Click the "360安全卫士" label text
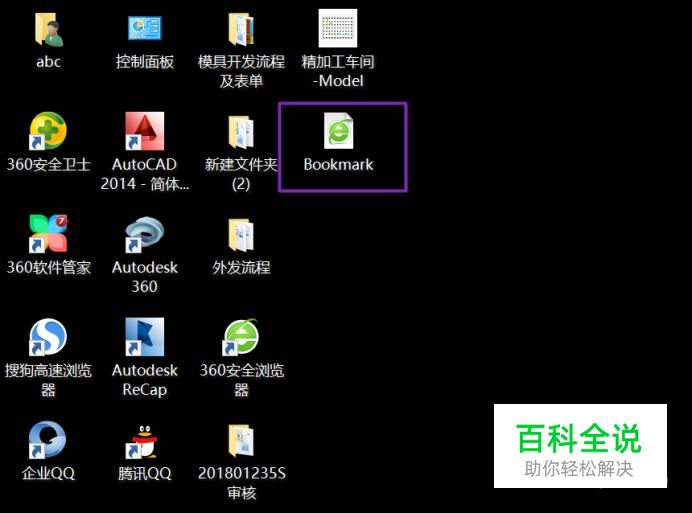 tap(49, 165)
